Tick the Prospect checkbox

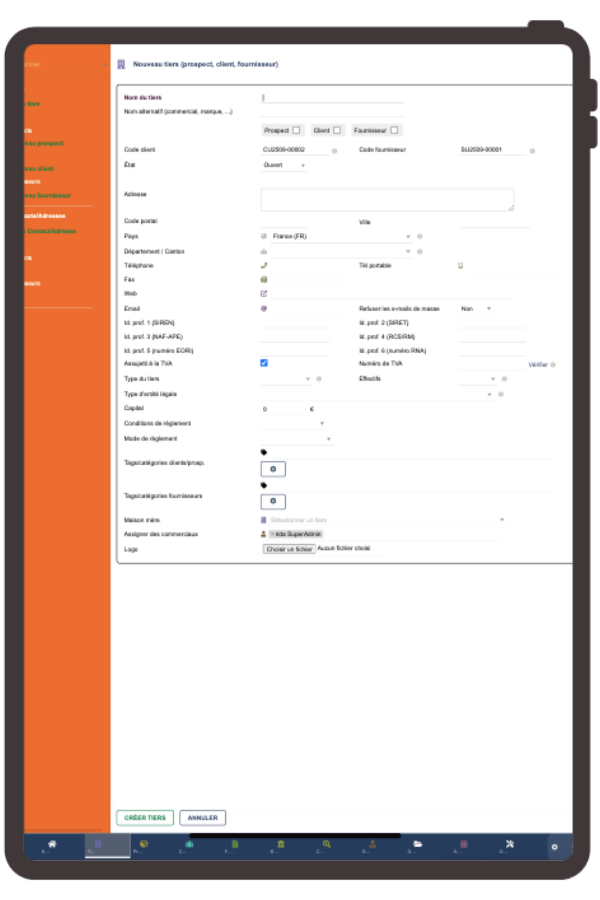296,130
